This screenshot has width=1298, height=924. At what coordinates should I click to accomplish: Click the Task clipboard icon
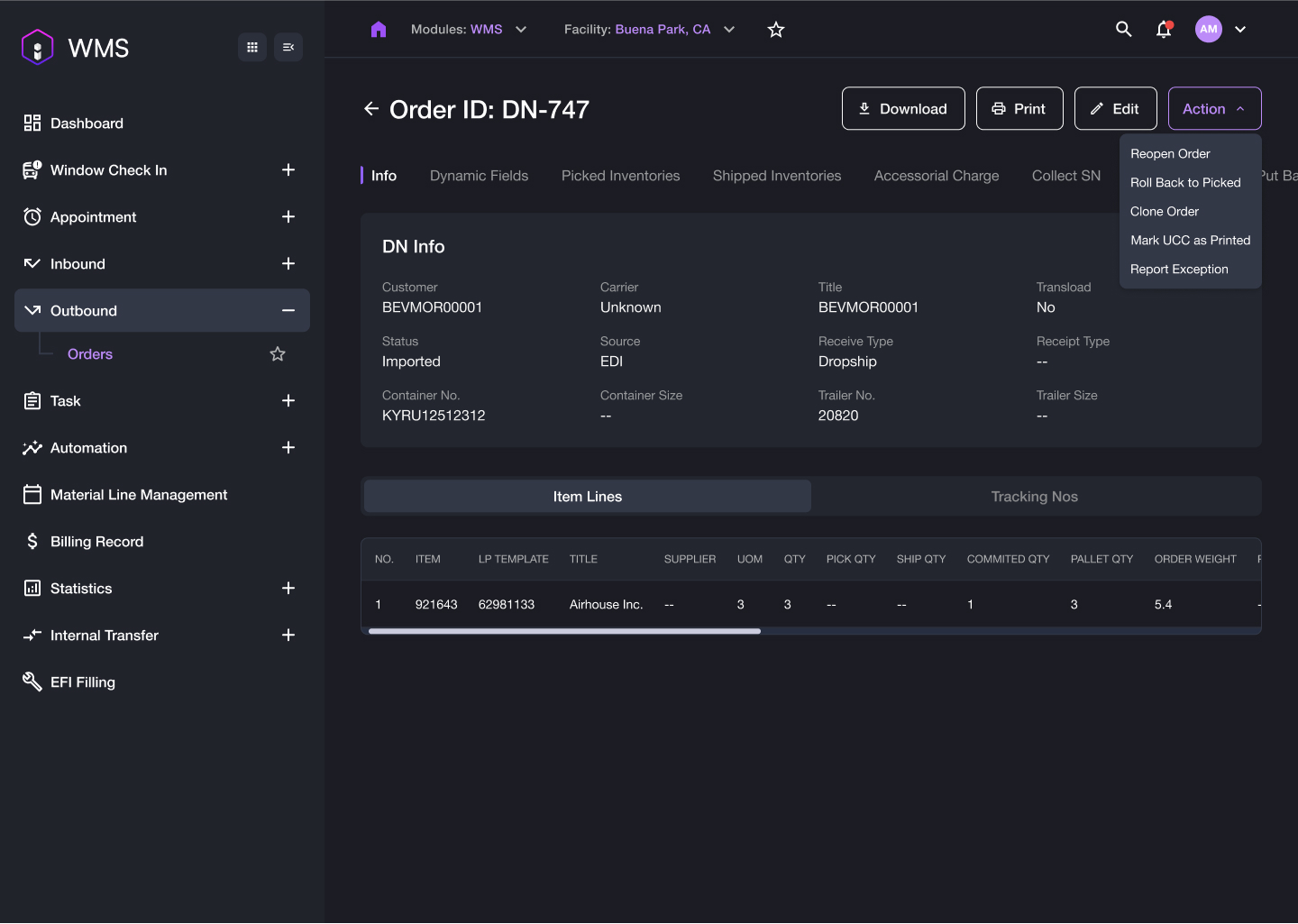(32, 400)
